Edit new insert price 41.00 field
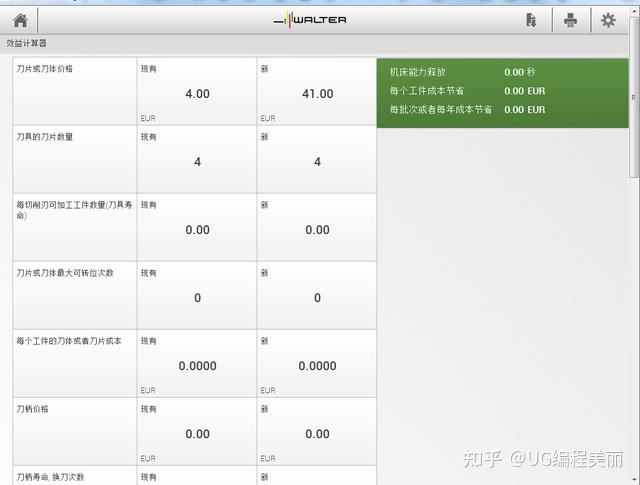Image resolution: width=640 pixels, height=485 pixels. [x=317, y=91]
